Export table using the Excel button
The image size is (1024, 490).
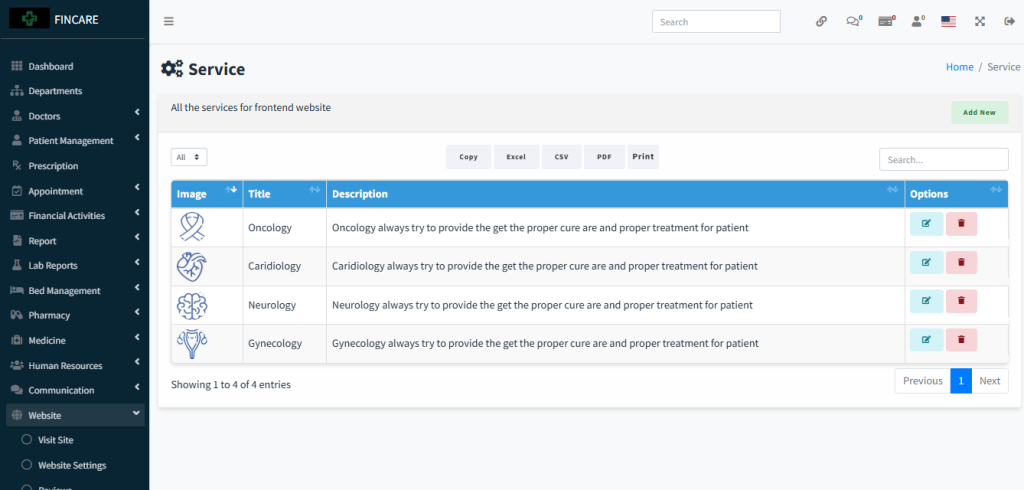tap(515, 157)
